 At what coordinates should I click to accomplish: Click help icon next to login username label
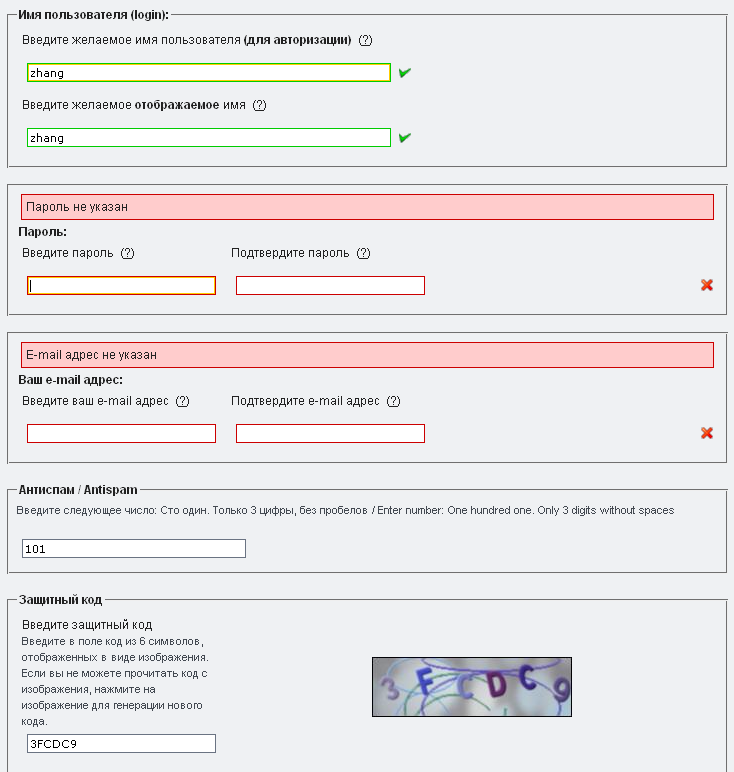(365, 40)
